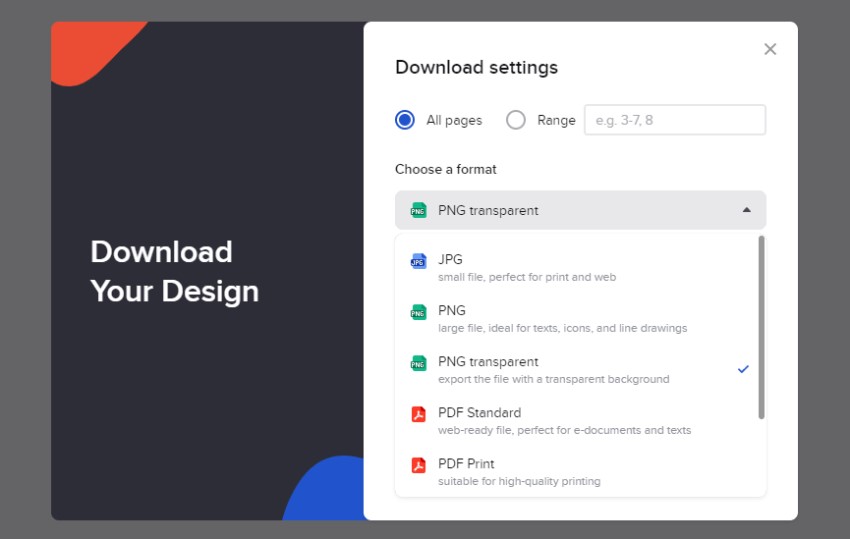Click the page range input field
This screenshot has width=850, height=539.
[675, 120]
